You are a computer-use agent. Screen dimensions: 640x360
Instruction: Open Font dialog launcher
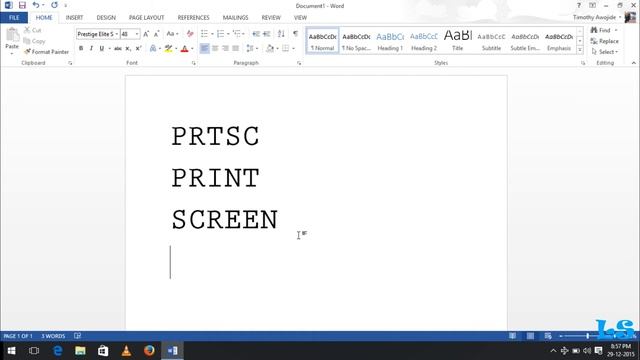(193, 63)
